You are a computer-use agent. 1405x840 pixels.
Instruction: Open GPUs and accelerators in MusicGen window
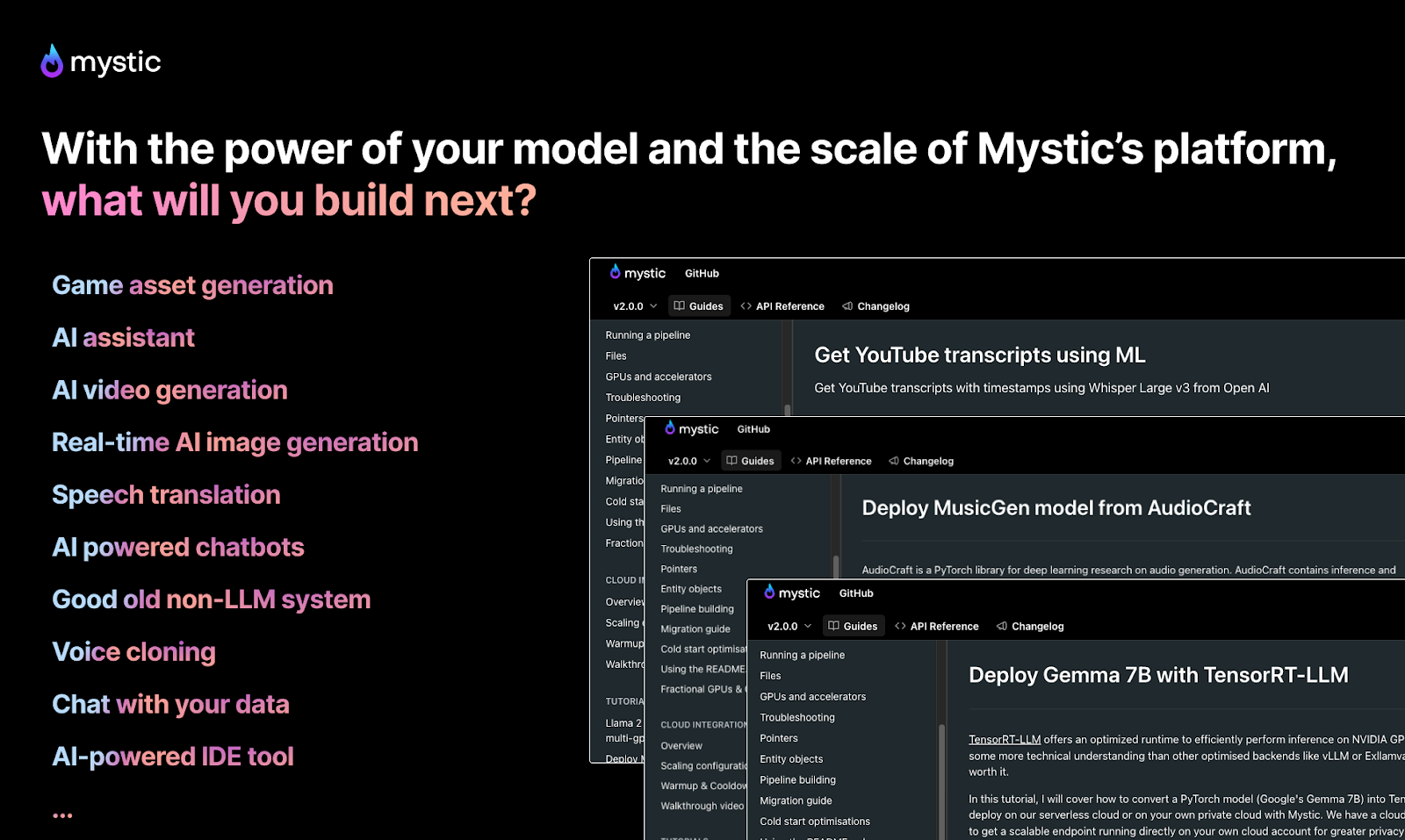pos(712,529)
